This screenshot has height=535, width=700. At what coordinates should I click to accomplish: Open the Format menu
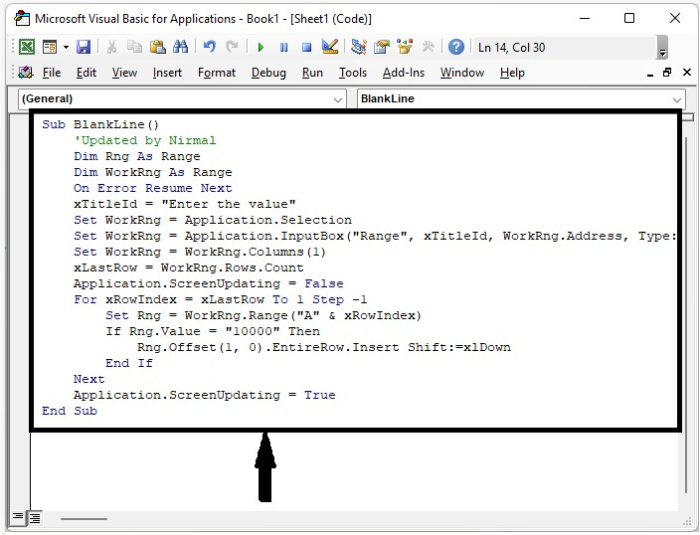click(217, 72)
